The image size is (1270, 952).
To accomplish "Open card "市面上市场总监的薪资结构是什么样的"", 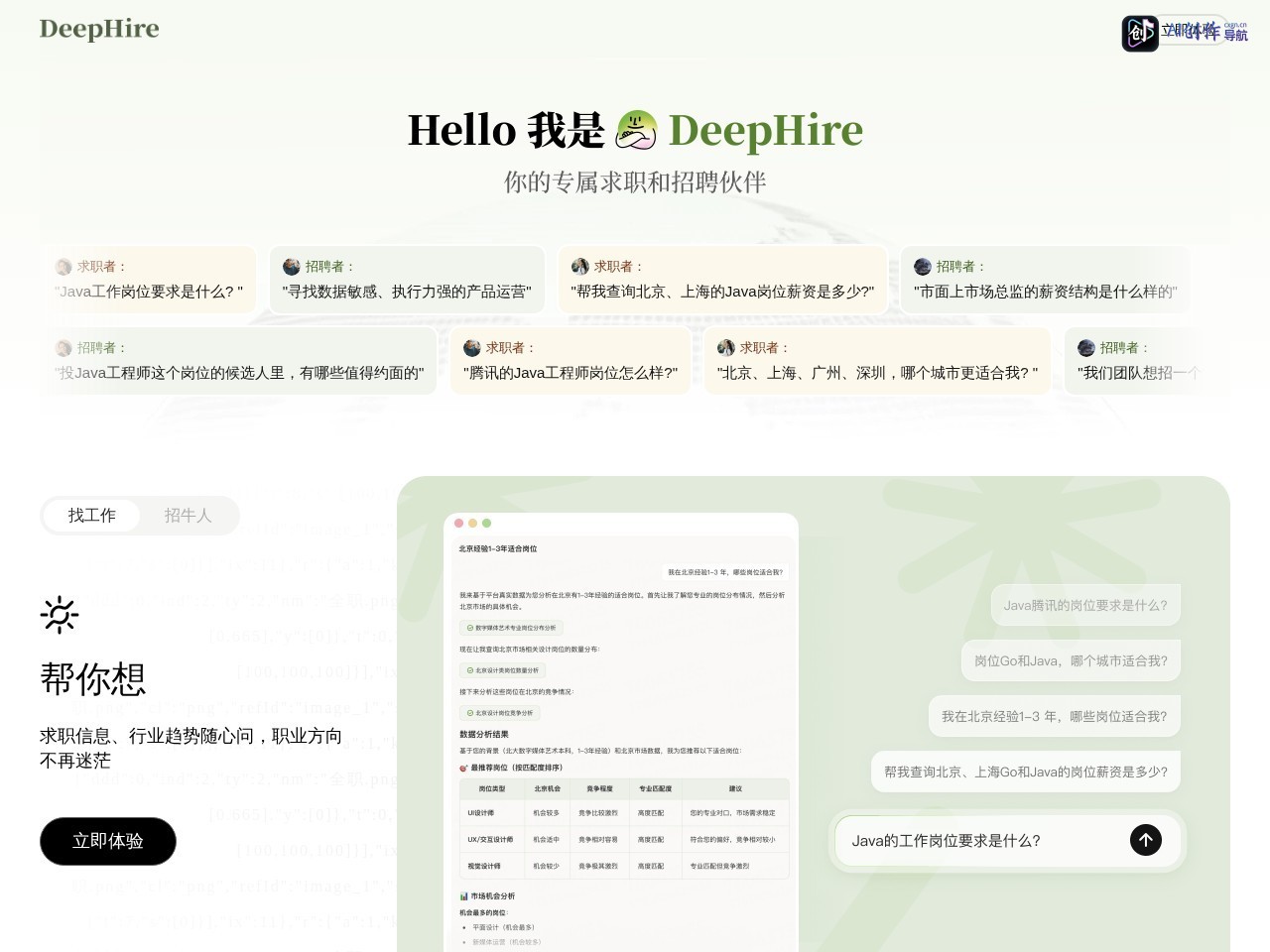I will 1045,280.
